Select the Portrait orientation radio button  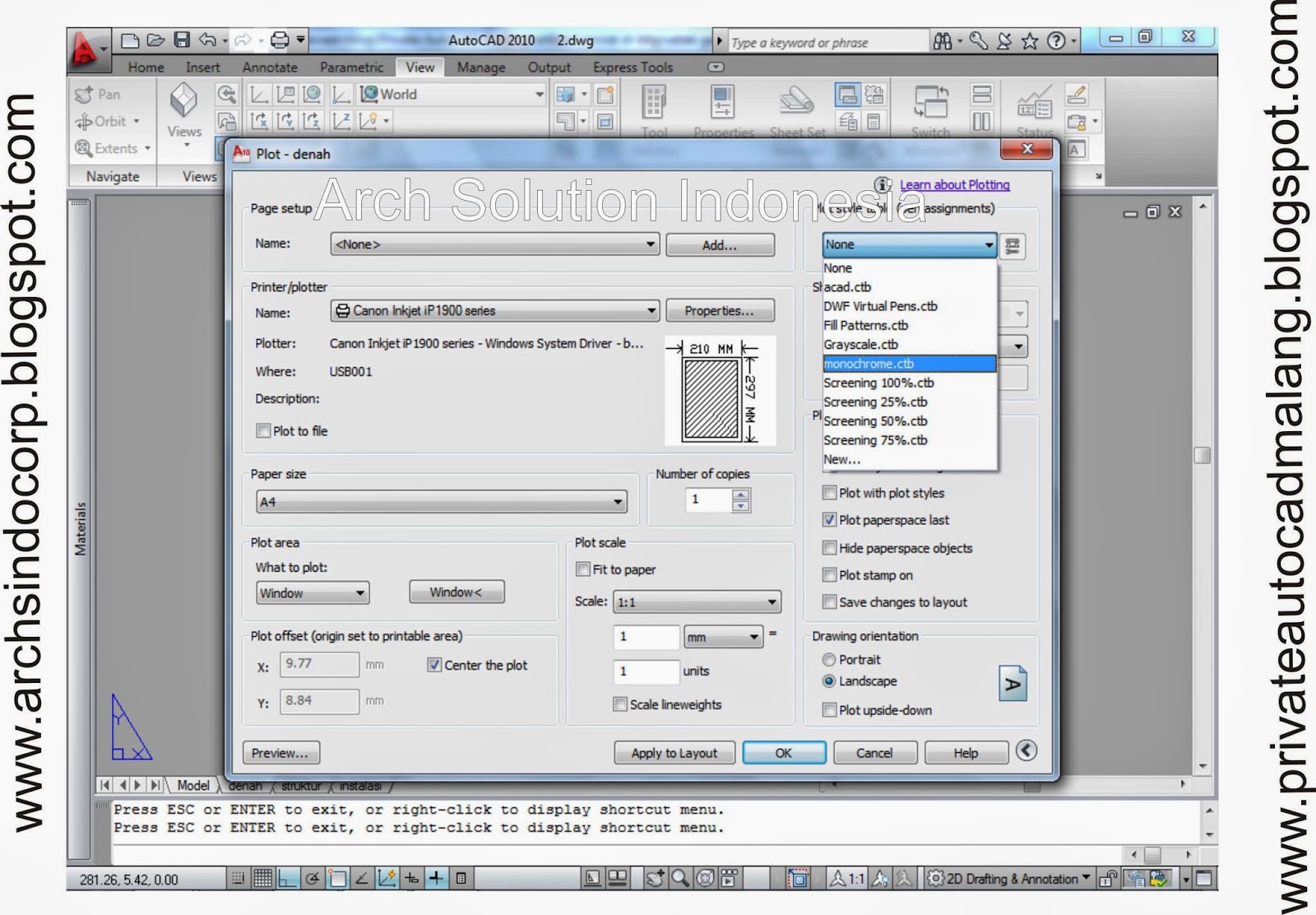829,660
